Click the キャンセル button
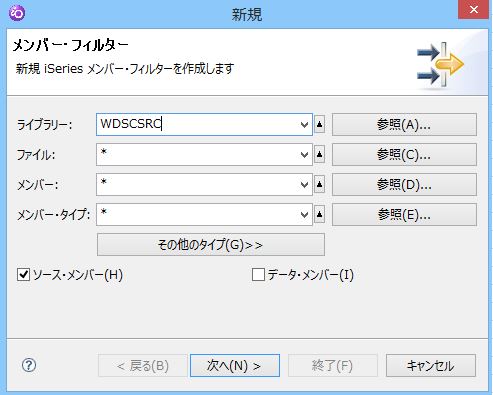493x395 pixels. [431, 366]
